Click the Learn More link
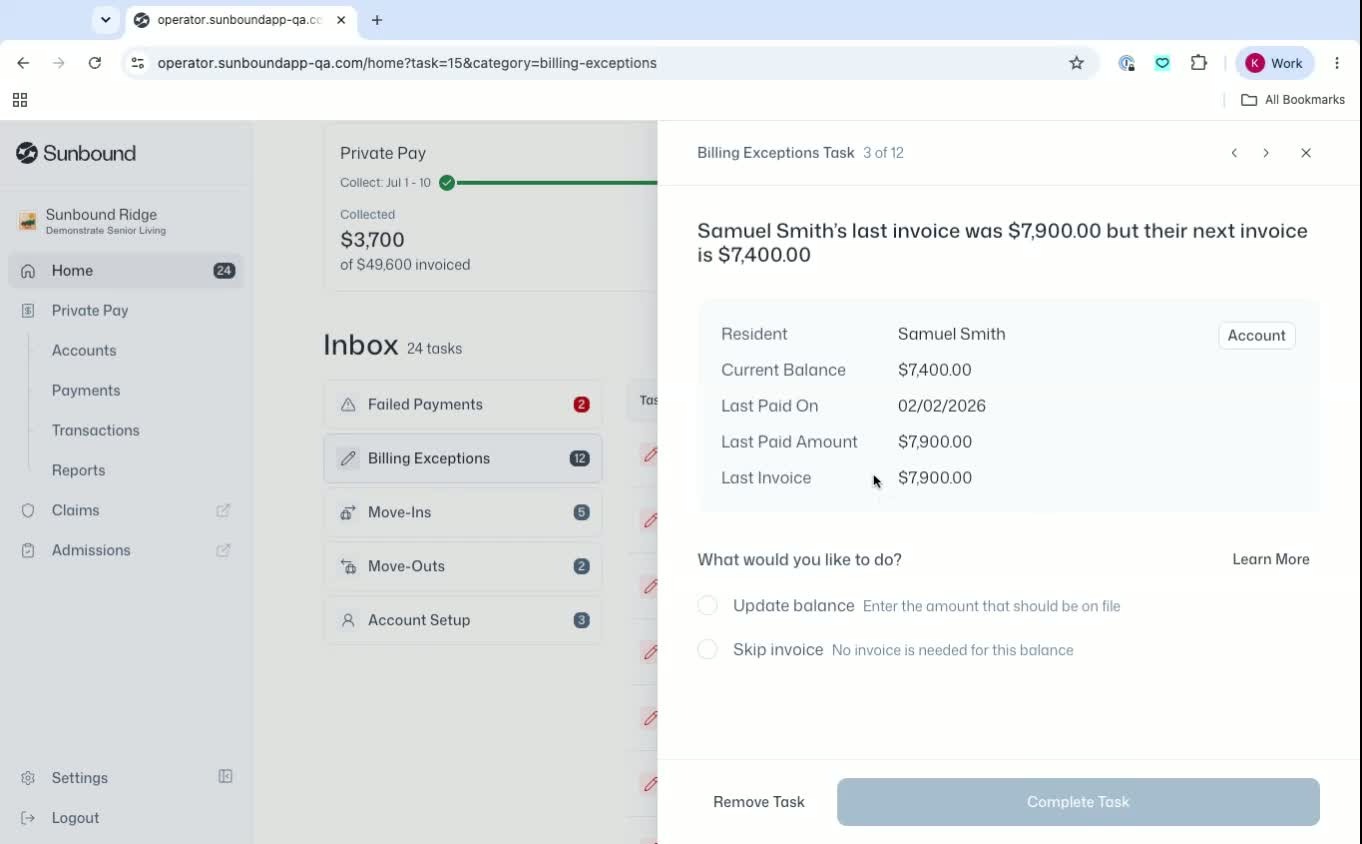1362x844 pixels. [1270, 559]
